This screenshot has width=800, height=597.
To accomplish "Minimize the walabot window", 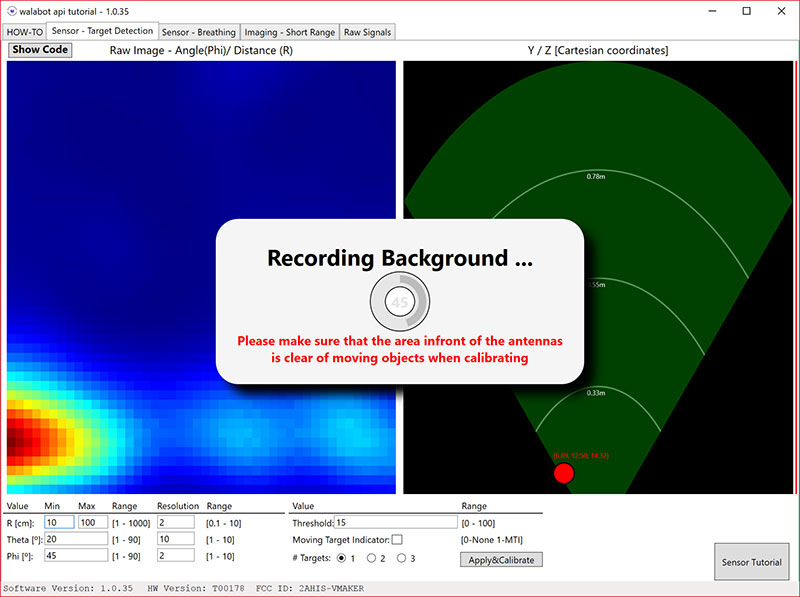I will (x=713, y=11).
